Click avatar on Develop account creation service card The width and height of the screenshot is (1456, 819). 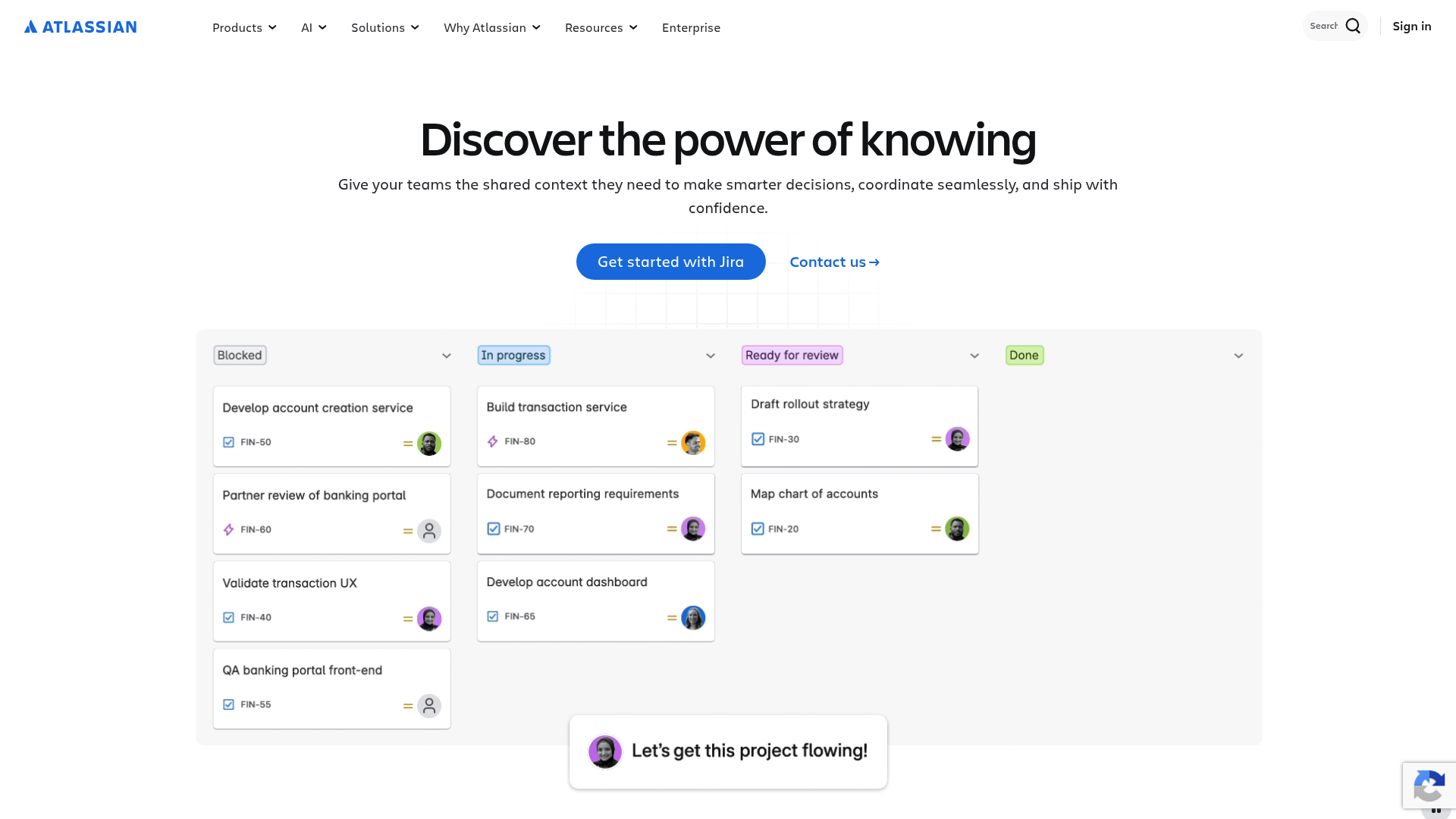[429, 443]
